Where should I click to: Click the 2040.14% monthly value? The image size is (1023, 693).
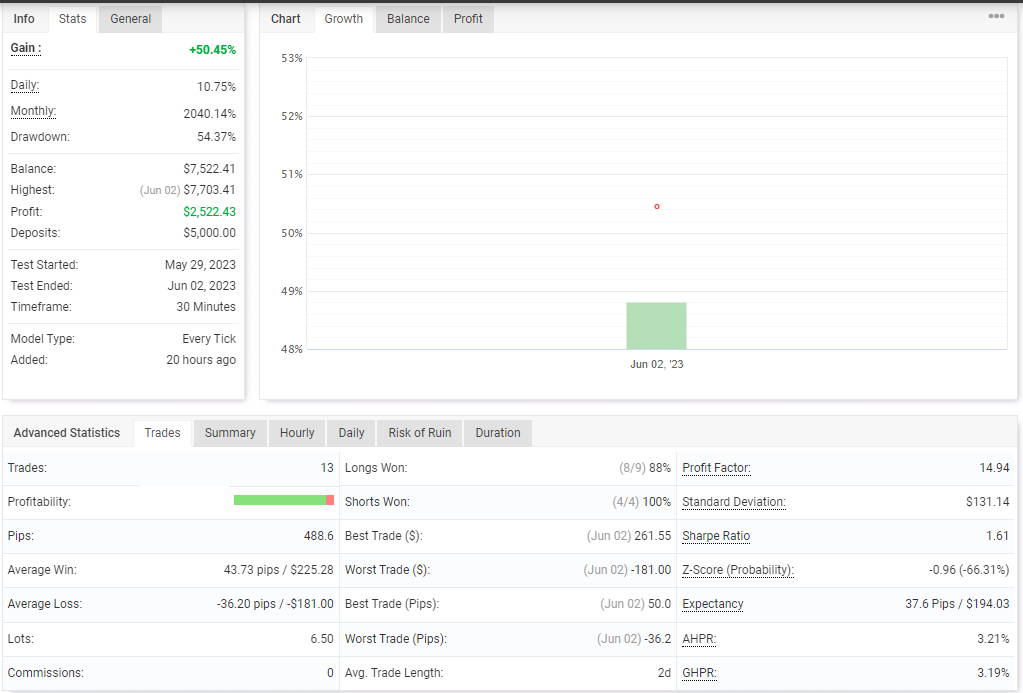(209, 114)
